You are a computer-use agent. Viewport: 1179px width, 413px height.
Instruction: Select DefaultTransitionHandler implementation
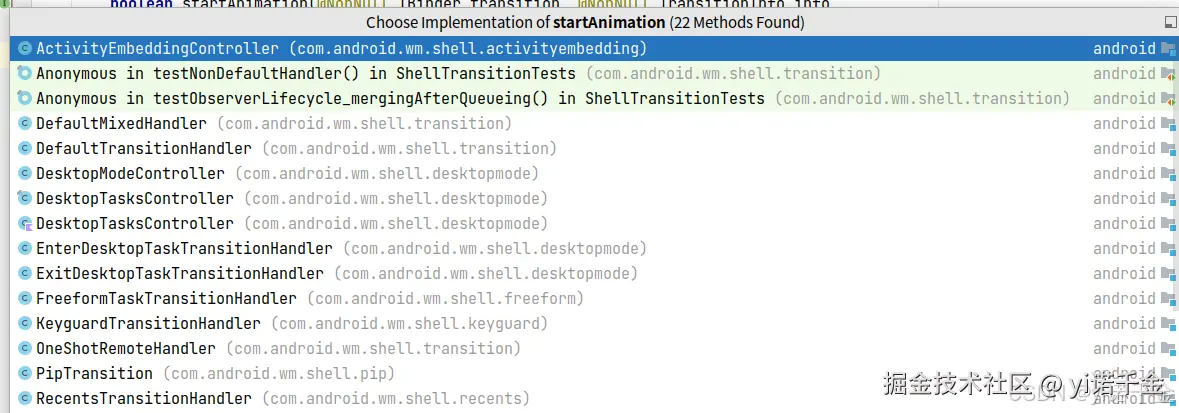pos(143,148)
